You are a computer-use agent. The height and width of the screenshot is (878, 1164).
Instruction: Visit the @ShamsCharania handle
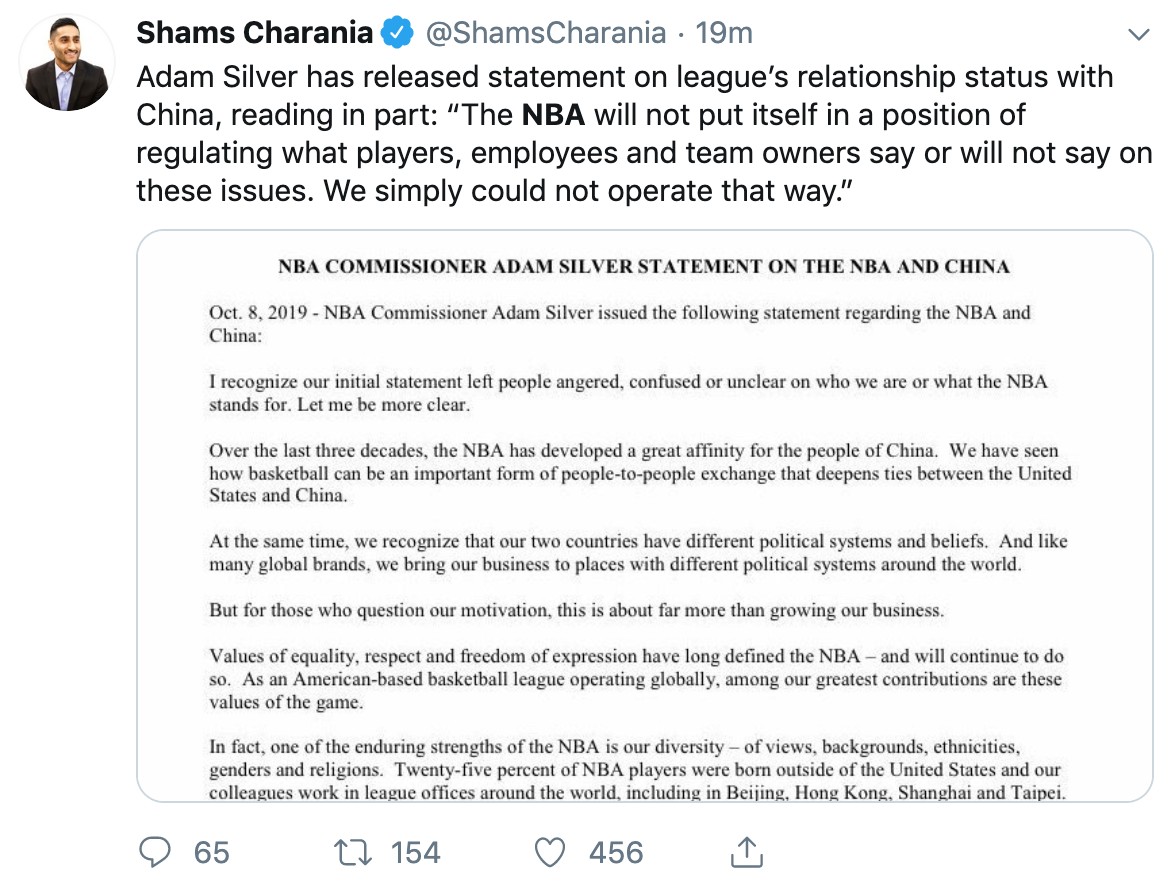(x=546, y=33)
